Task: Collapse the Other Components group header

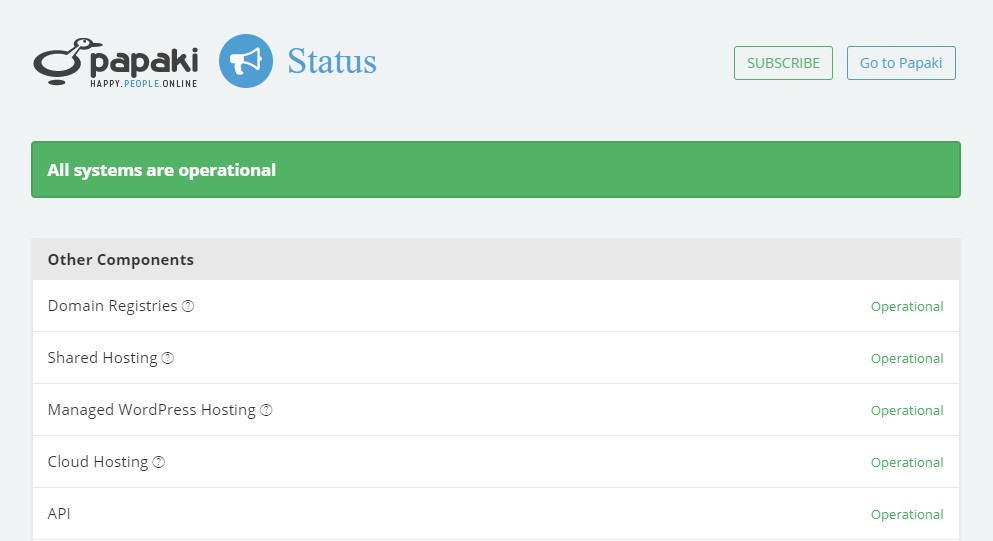Action: tap(496, 260)
